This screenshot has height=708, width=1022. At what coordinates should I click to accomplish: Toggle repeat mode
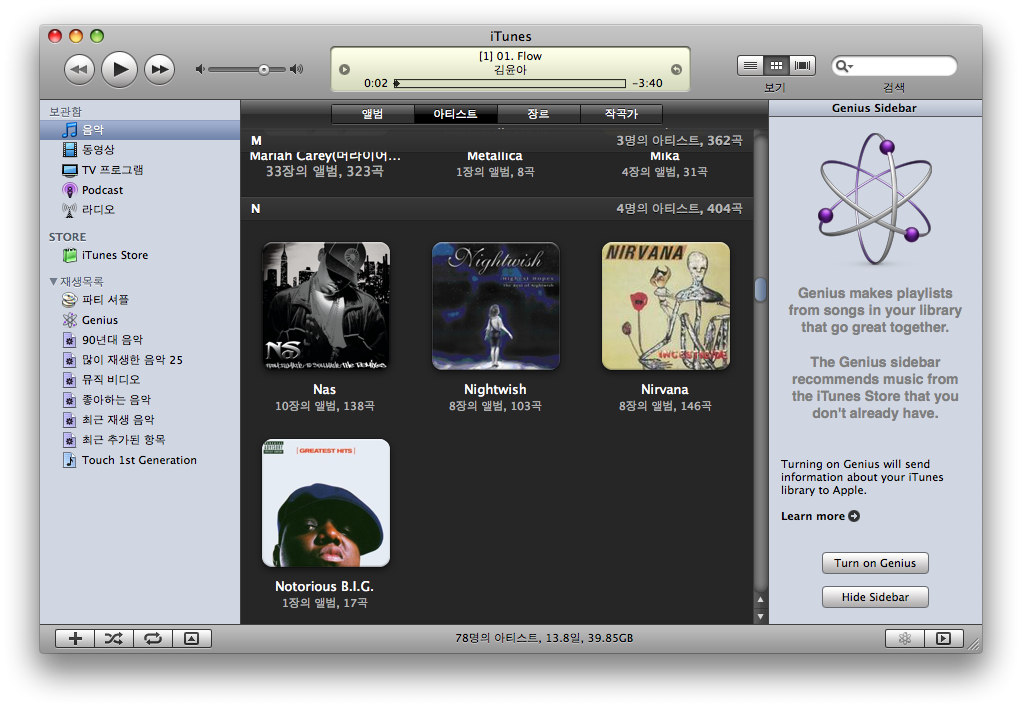(x=153, y=638)
